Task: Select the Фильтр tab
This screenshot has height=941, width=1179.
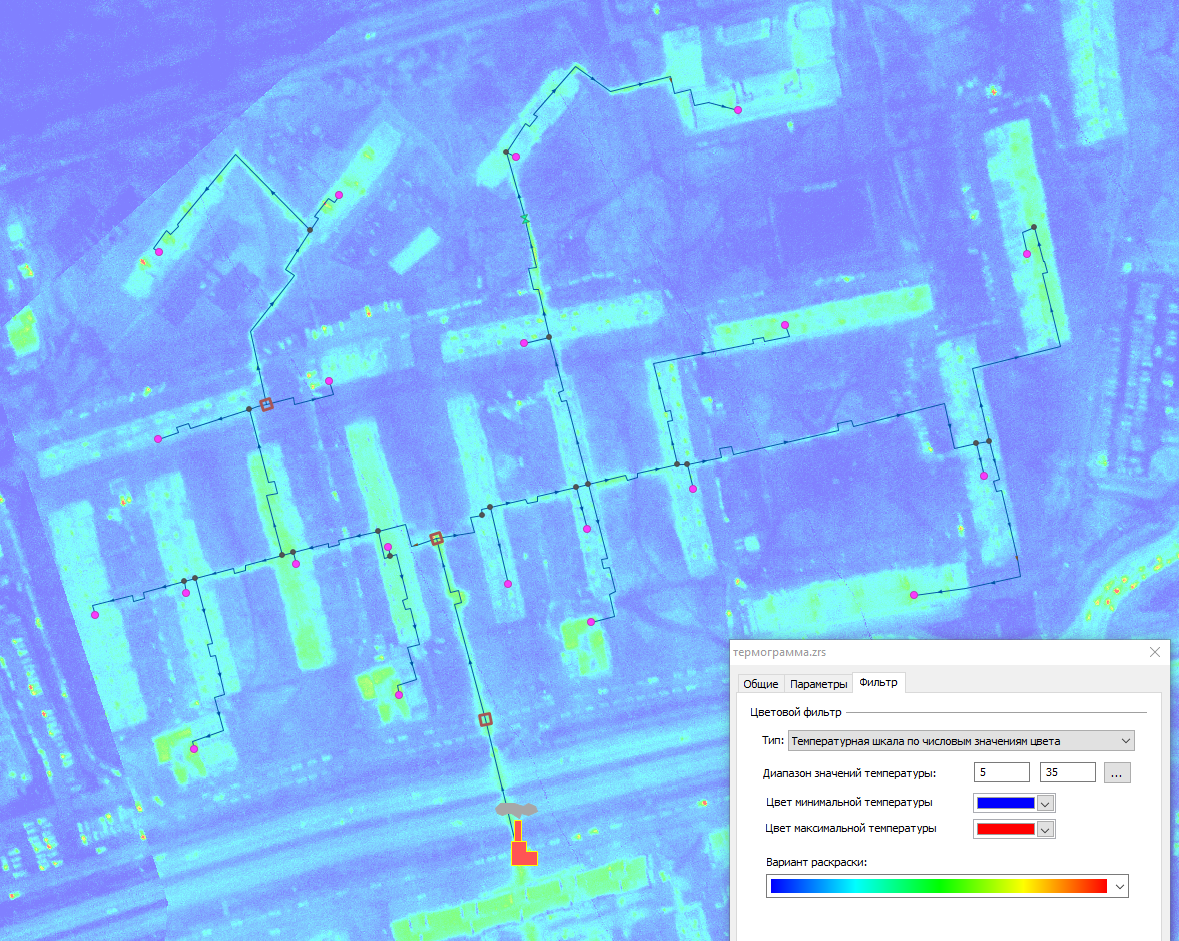Action: click(x=879, y=683)
